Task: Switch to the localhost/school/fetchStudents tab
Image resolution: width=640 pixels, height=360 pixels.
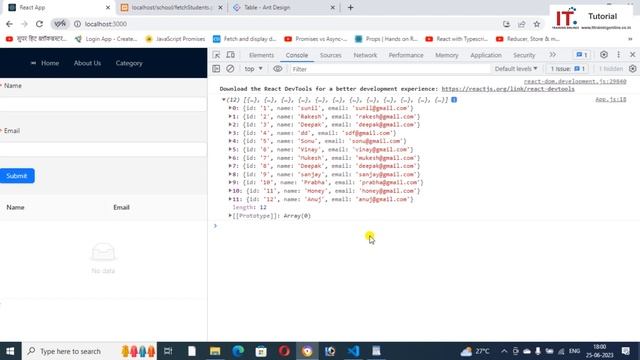Action: coord(172,7)
